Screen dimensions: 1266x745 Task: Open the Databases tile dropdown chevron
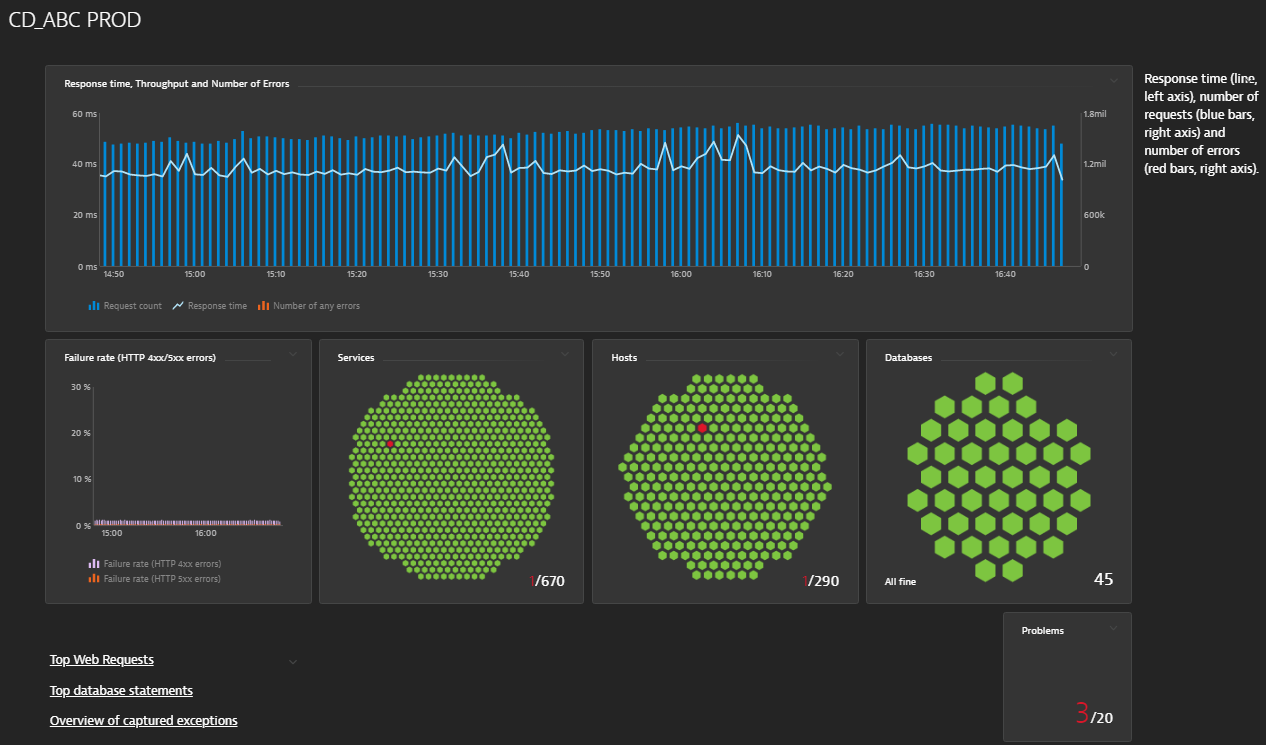(1113, 353)
